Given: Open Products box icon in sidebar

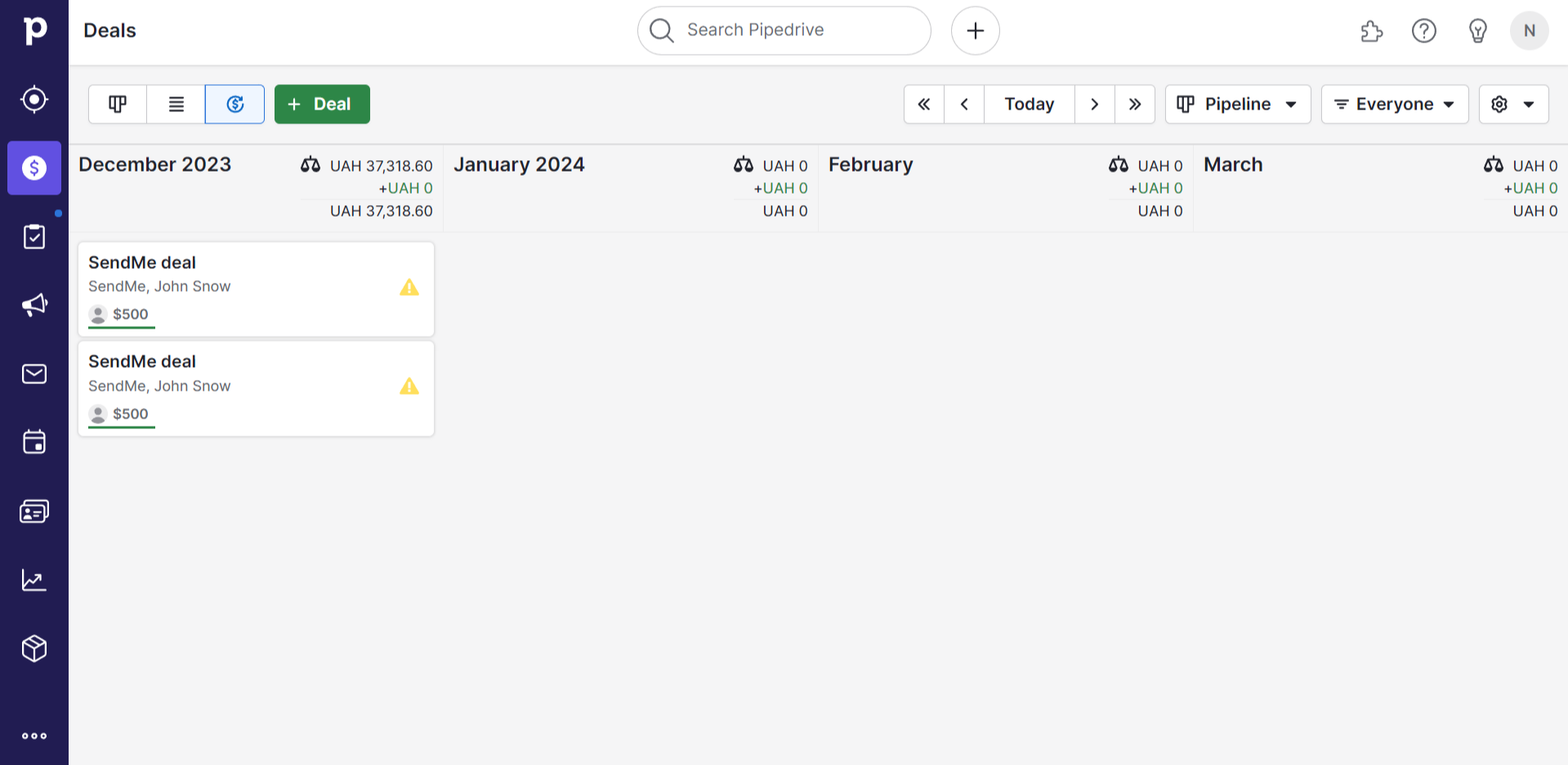Looking at the screenshot, I should tap(34, 649).
